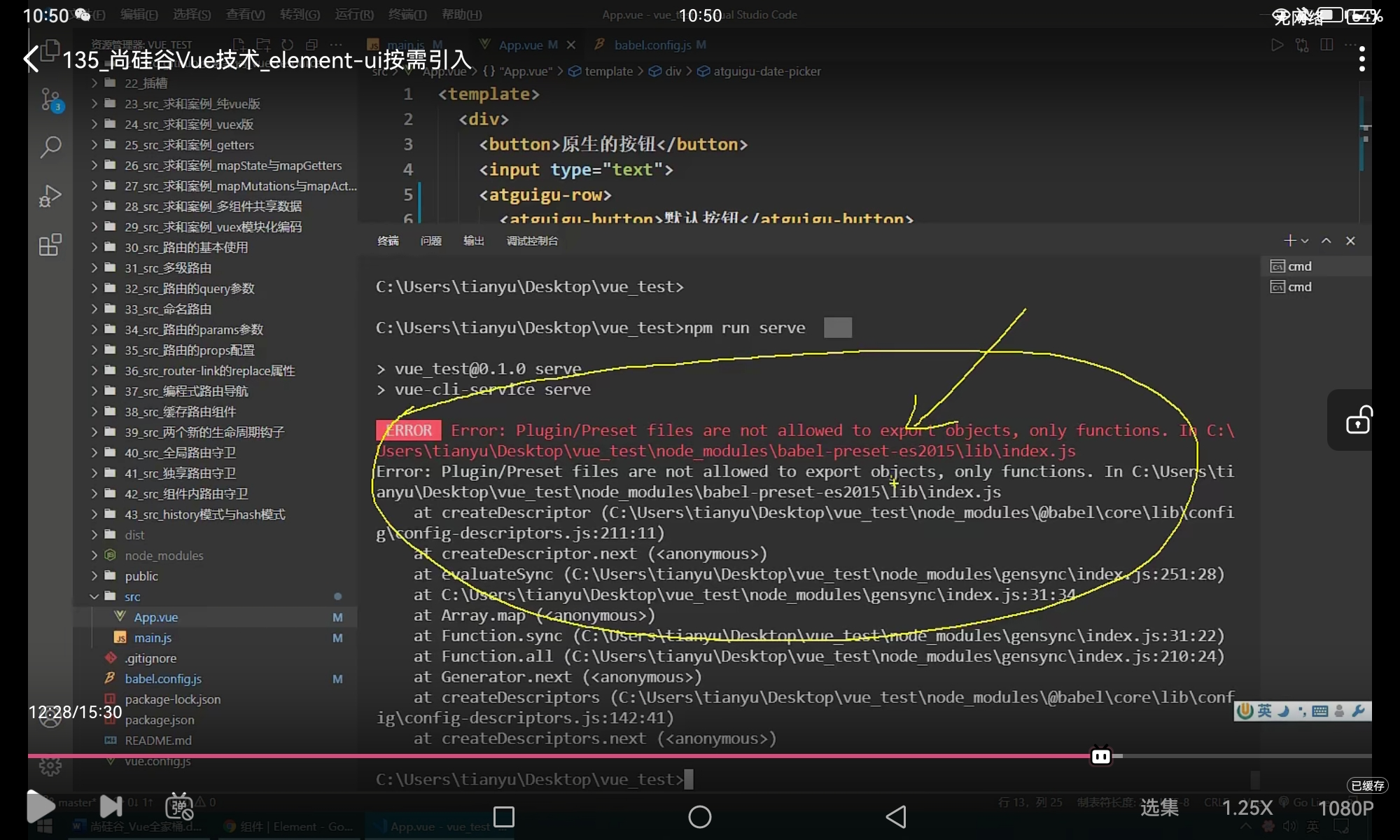Open the Extensions icon in activity bar
Viewport: 1400px width, 840px height.
coord(50,245)
